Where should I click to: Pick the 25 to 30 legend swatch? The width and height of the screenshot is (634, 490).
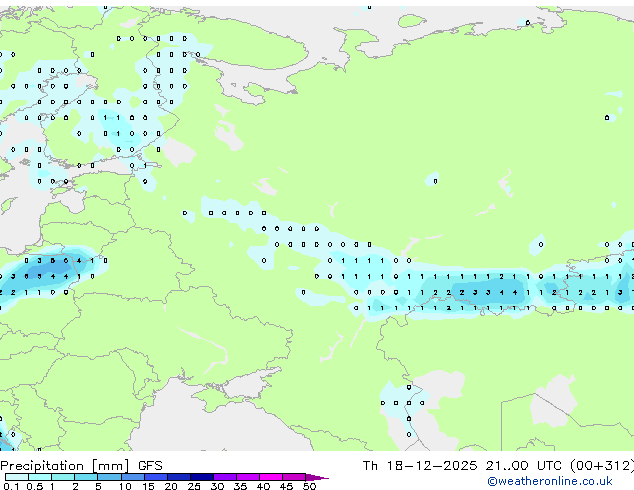point(202,477)
